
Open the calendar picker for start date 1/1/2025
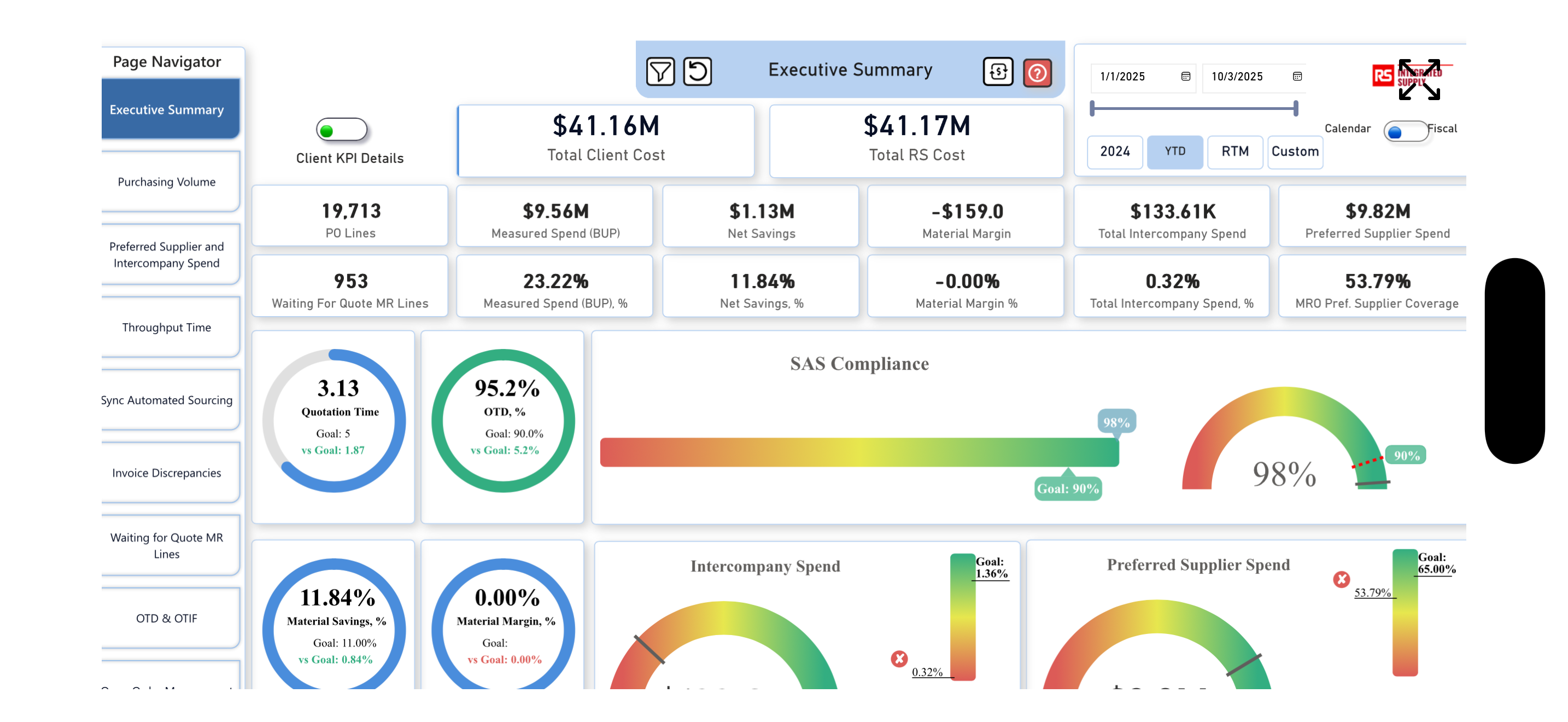(x=1185, y=77)
